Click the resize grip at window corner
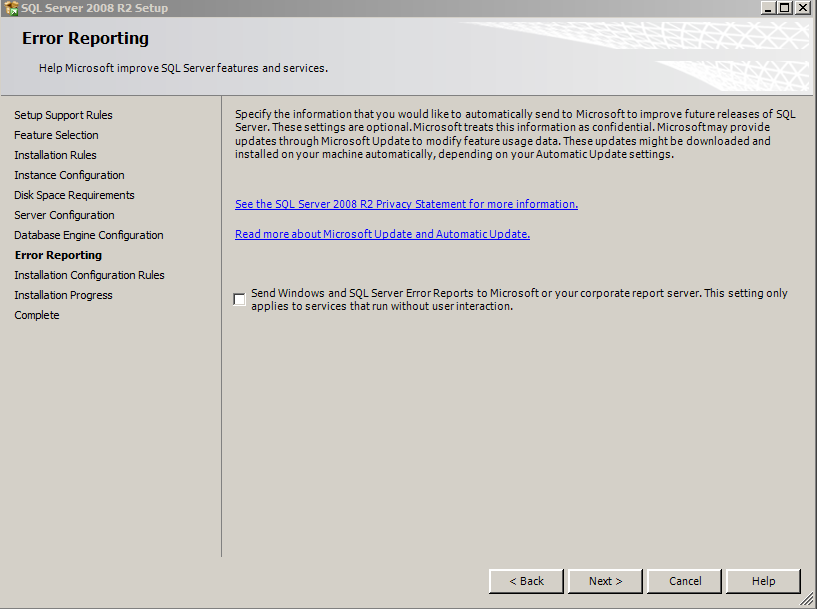Image resolution: width=817 pixels, height=609 pixels. [x=808, y=600]
